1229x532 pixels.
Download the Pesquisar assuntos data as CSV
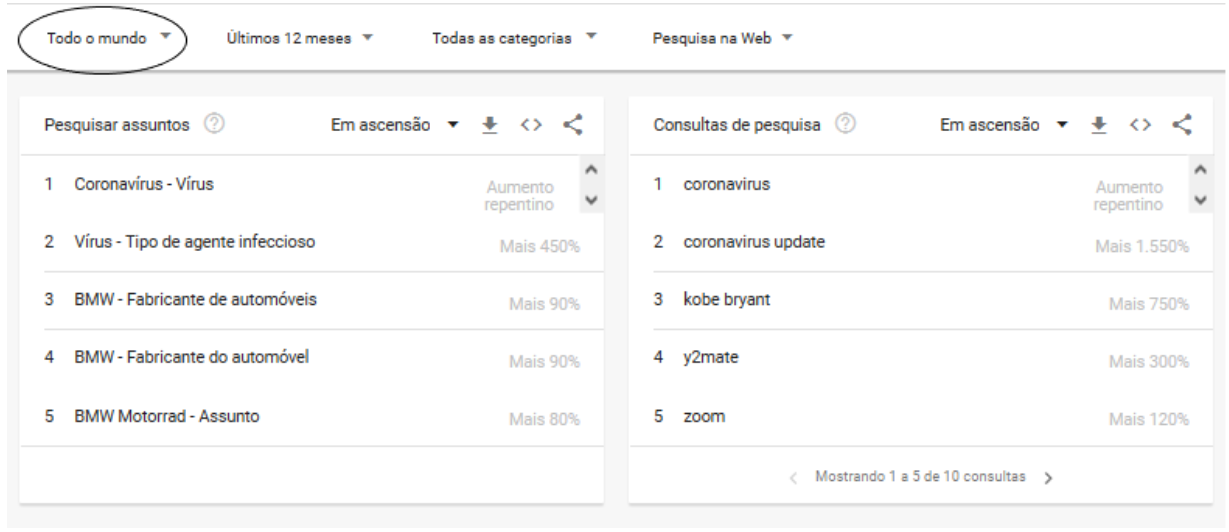pyautogui.click(x=491, y=125)
